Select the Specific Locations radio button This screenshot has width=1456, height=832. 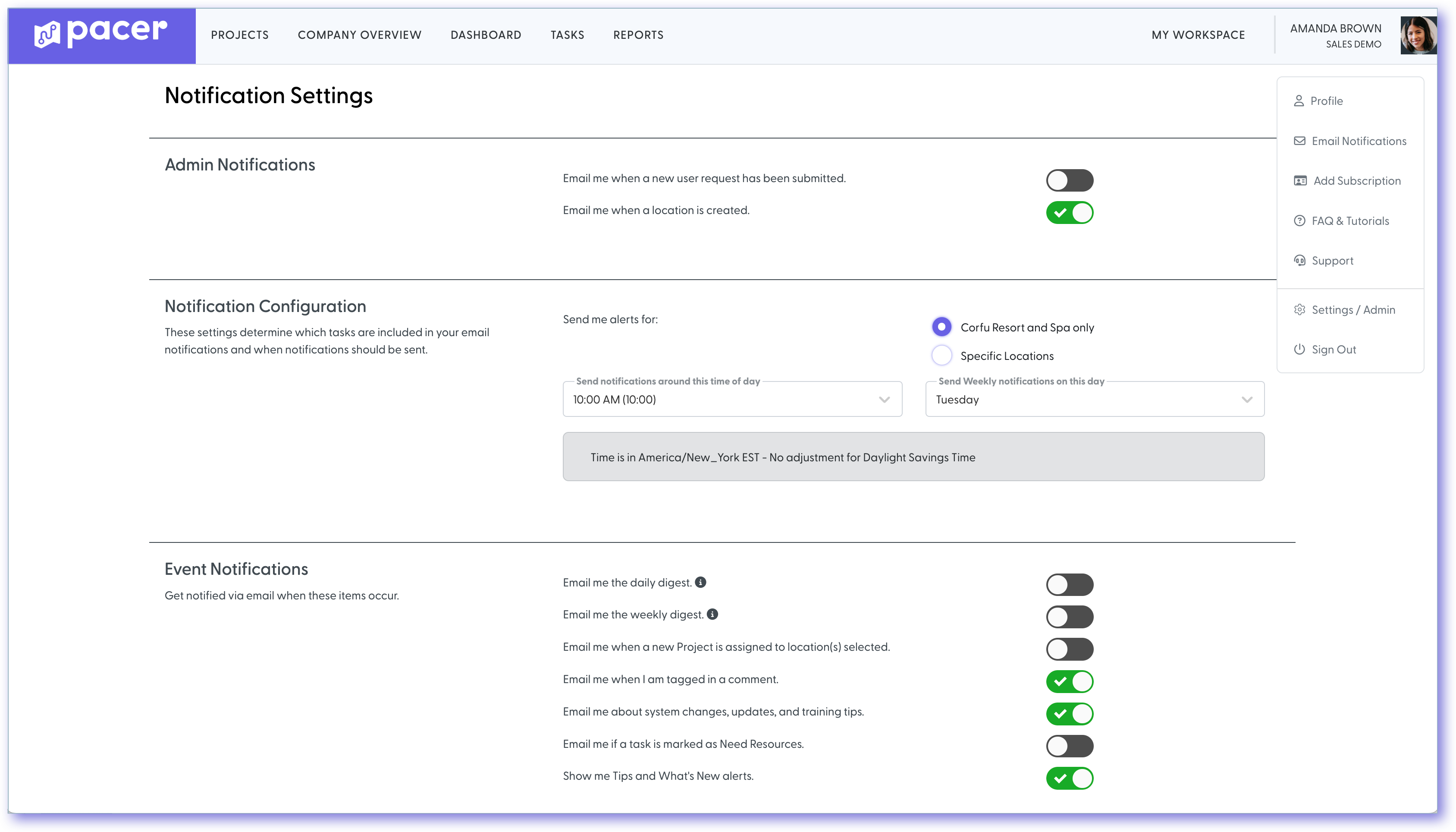point(941,356)
